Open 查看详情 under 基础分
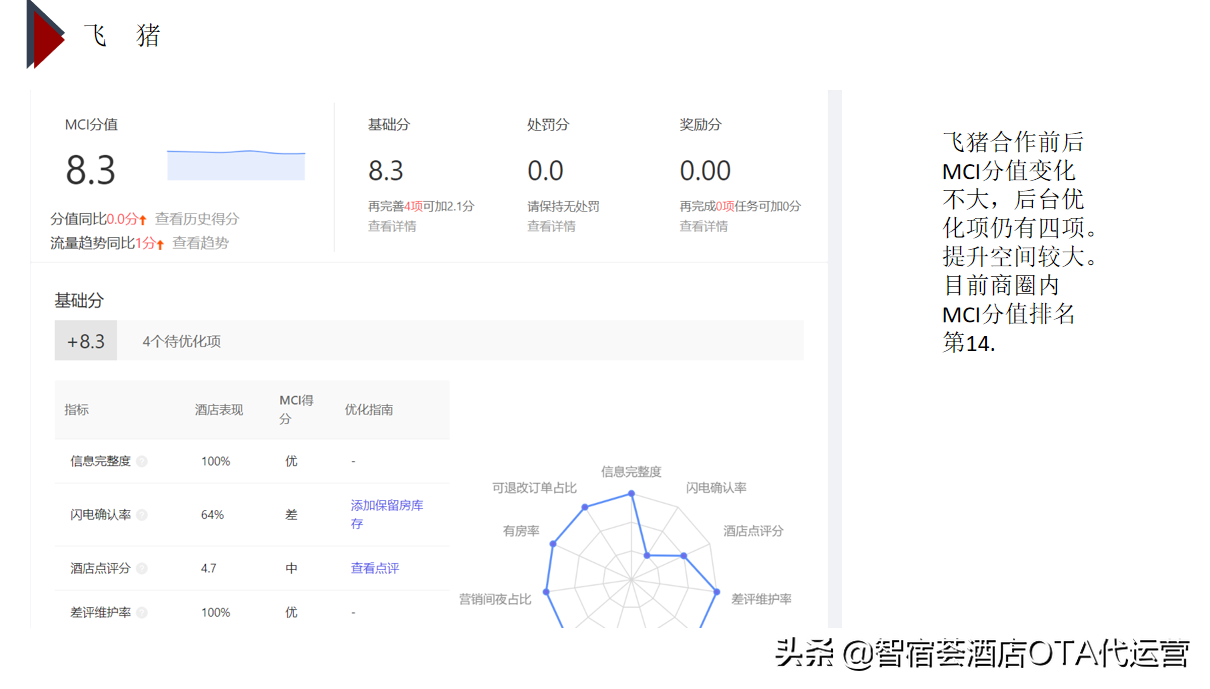Image resolution: width=1210 pixels, height=689 pixels. (x=392, y=226)
